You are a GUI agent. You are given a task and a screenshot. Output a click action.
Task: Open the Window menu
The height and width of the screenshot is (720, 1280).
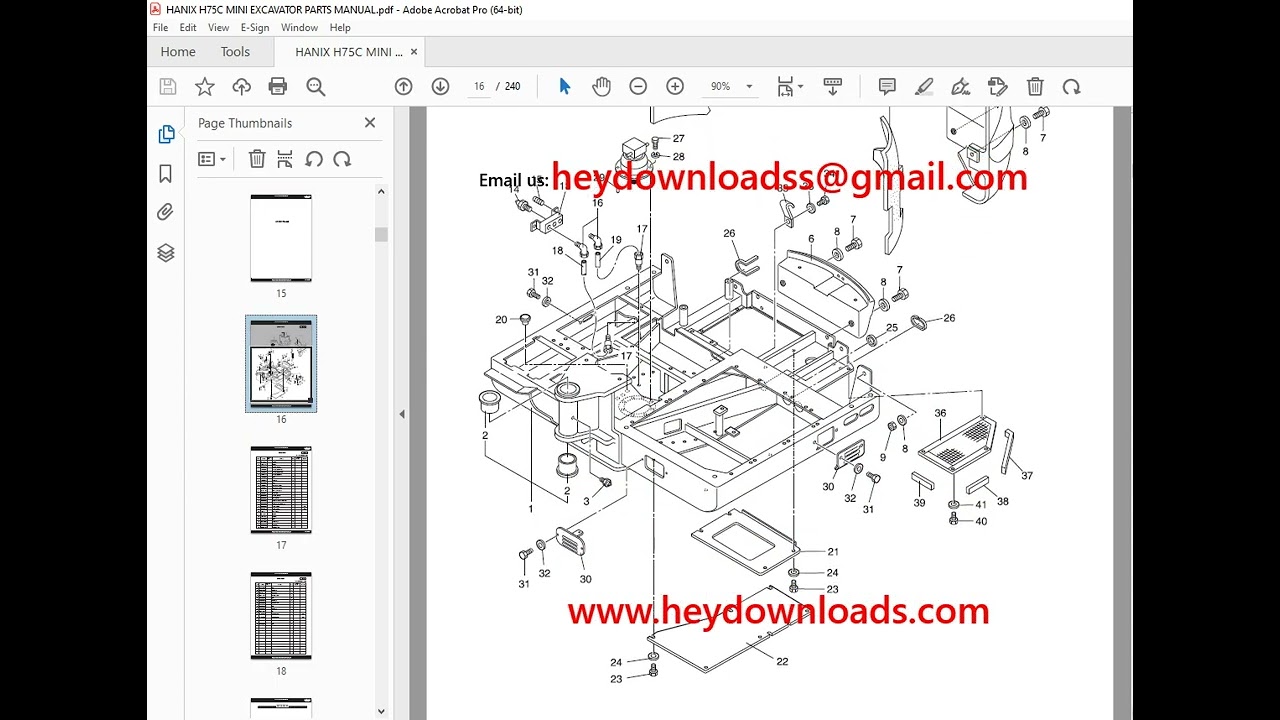tap(300, 28)
